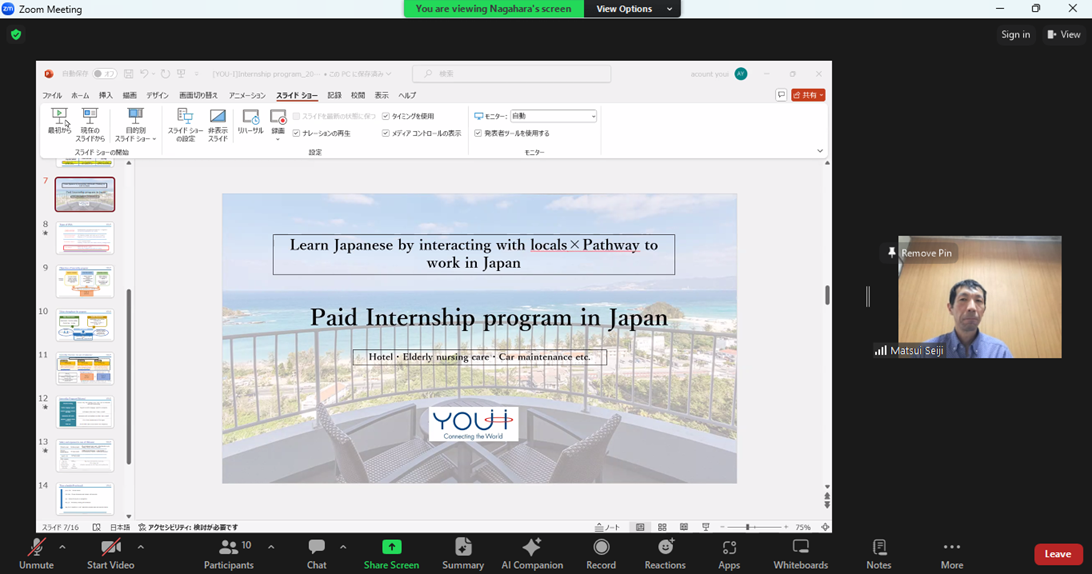Screen dimensions: 1092x574
Task: Turn on camera with Start Video
Action: click(110, 553)
